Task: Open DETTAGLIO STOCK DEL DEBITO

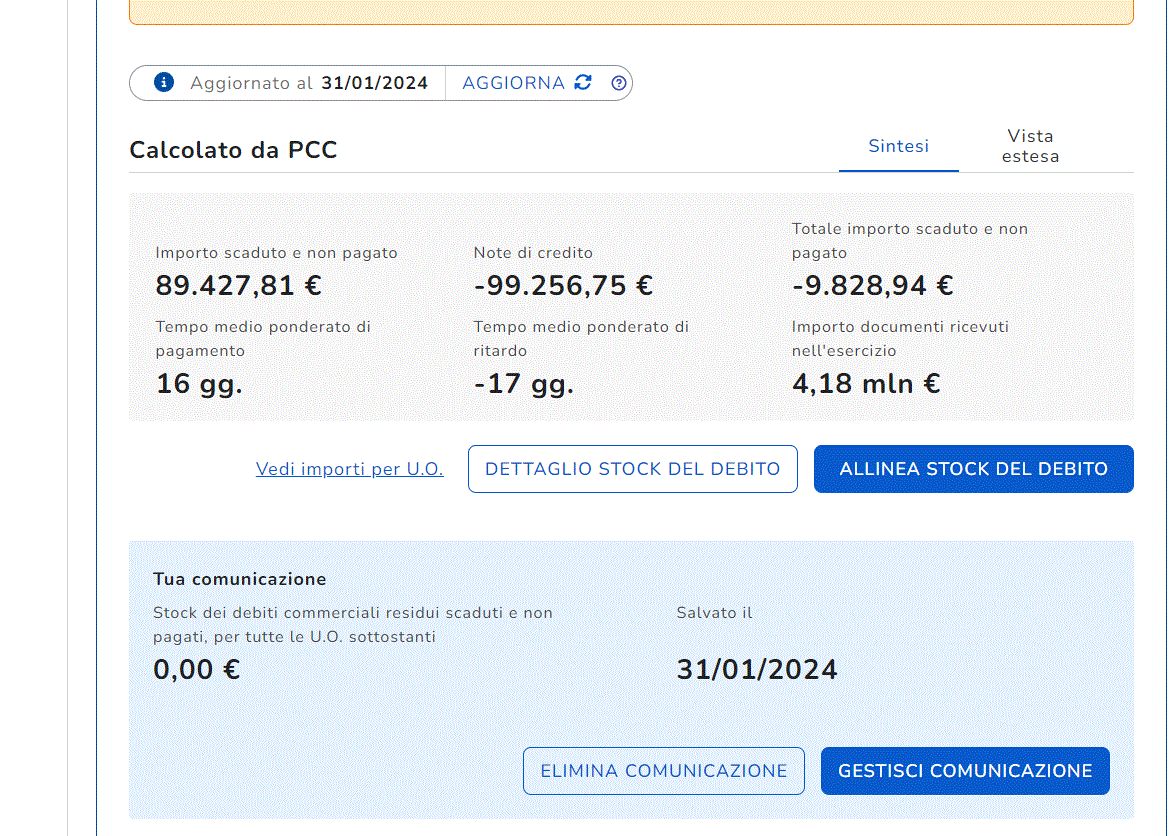Action: click(x=632, y=469)
